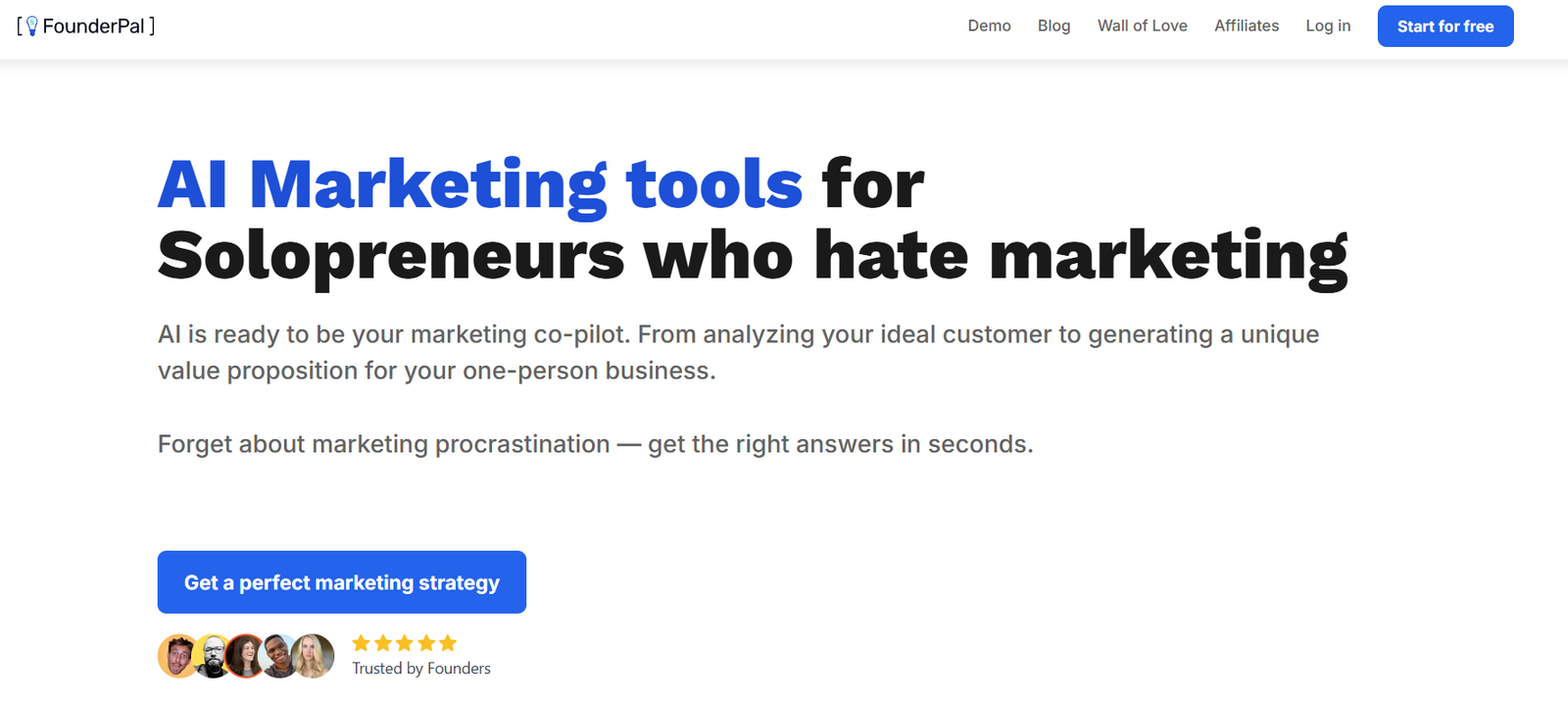Click the first founder avatar with beard
Viewport: 1568px width, 703px height.
178,656
